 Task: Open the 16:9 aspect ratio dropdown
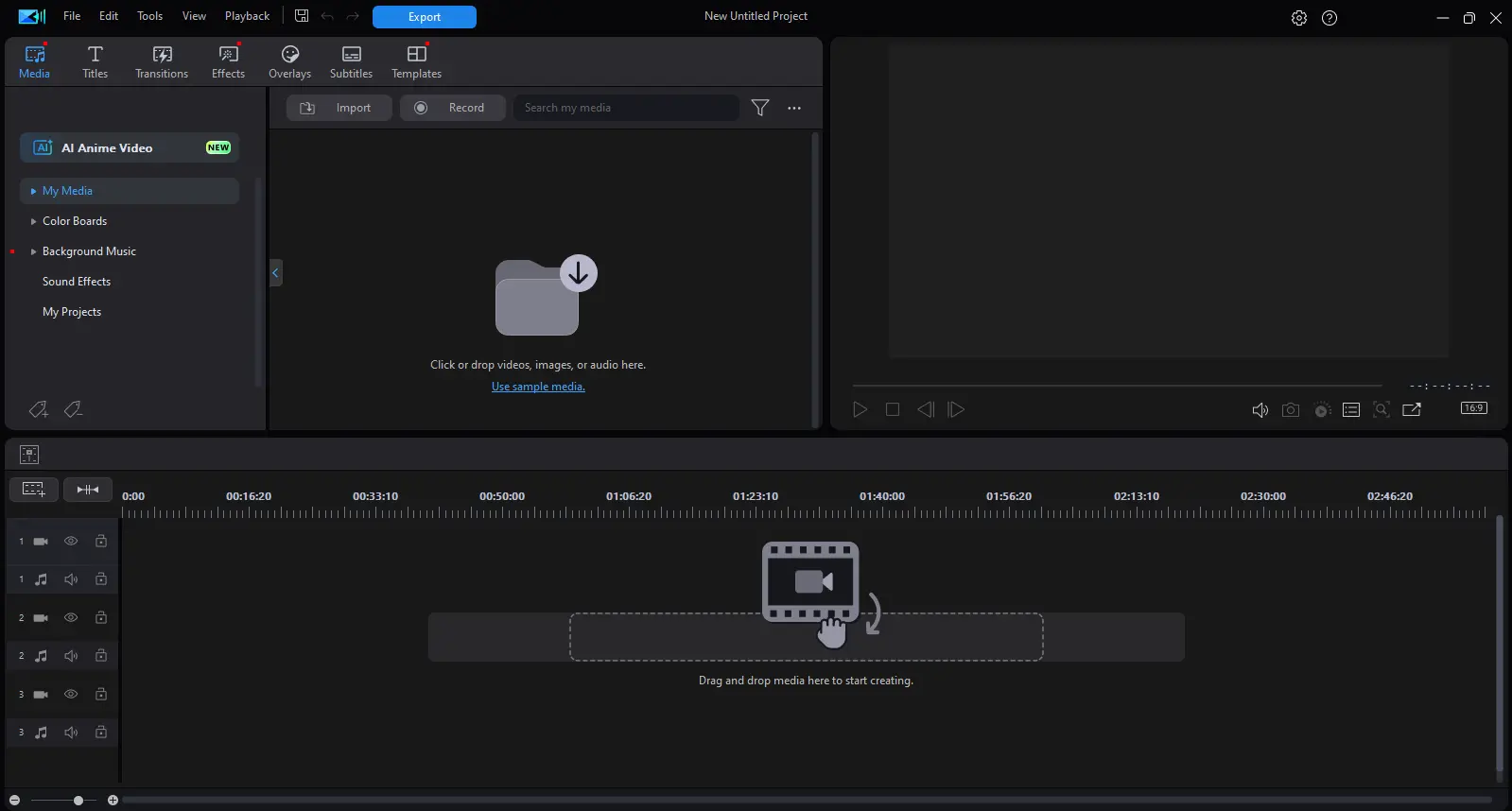pyautogui.click(x=1473, y=408)
